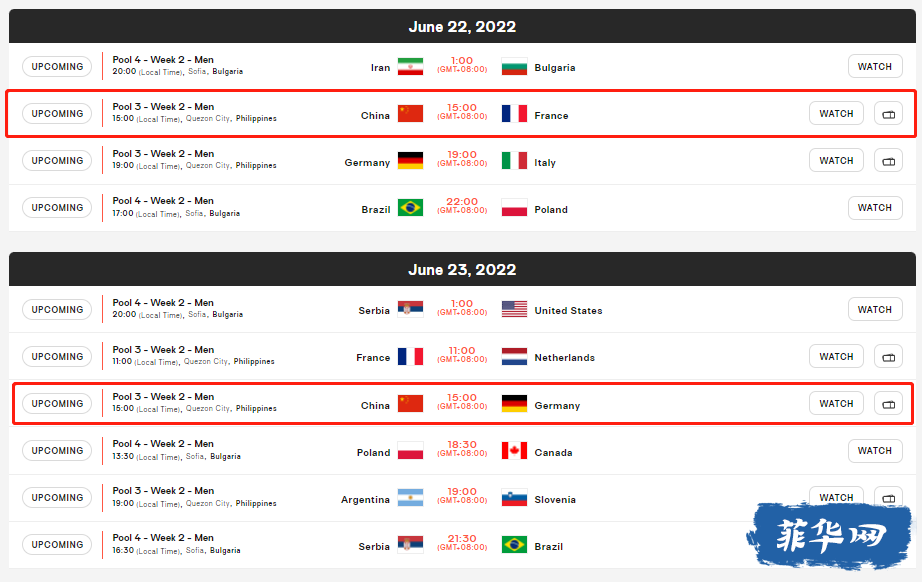Click the Bulgaria flag icon
Image resolution: width=922 pixels, height=582 pixels.
[x=514, y=66]
